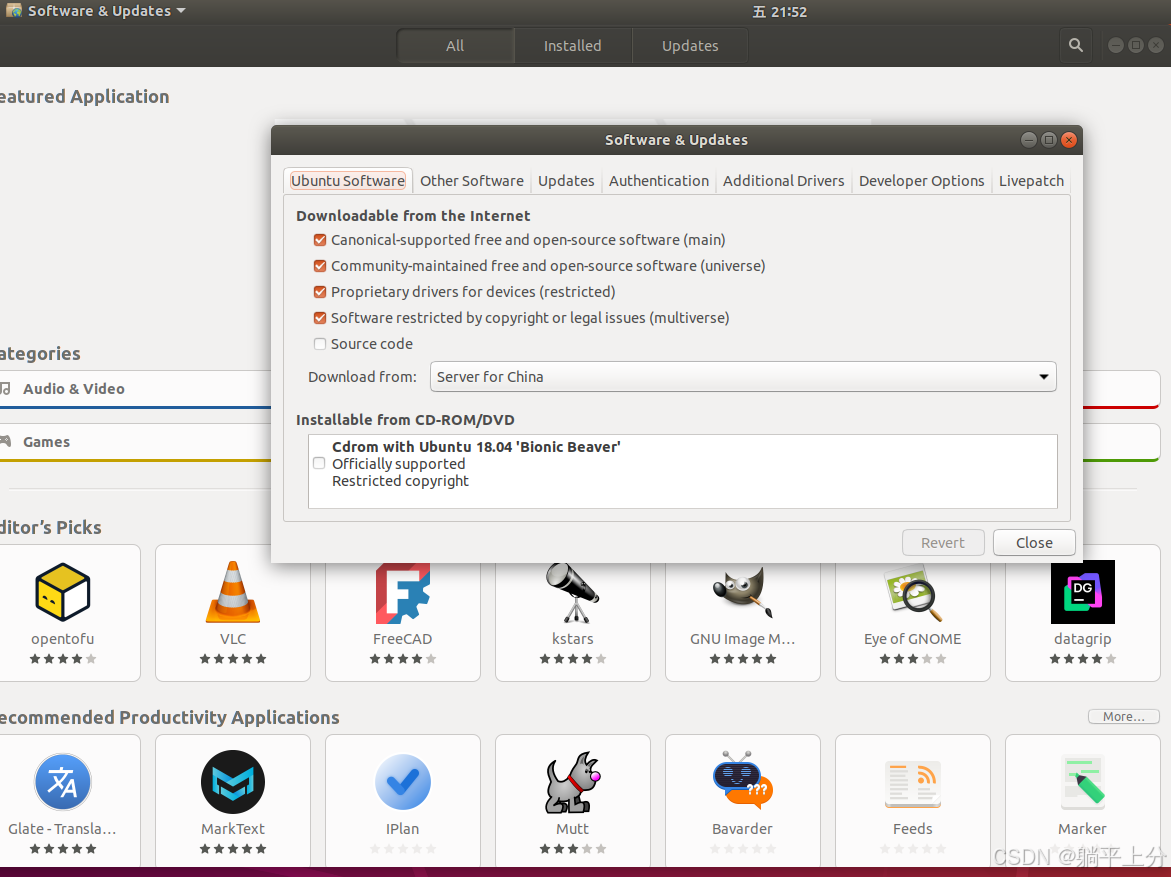Viewport: 1171px width, 877px height.
Task: Select the Updates tab in header bar
Action: tap(690, 46)
